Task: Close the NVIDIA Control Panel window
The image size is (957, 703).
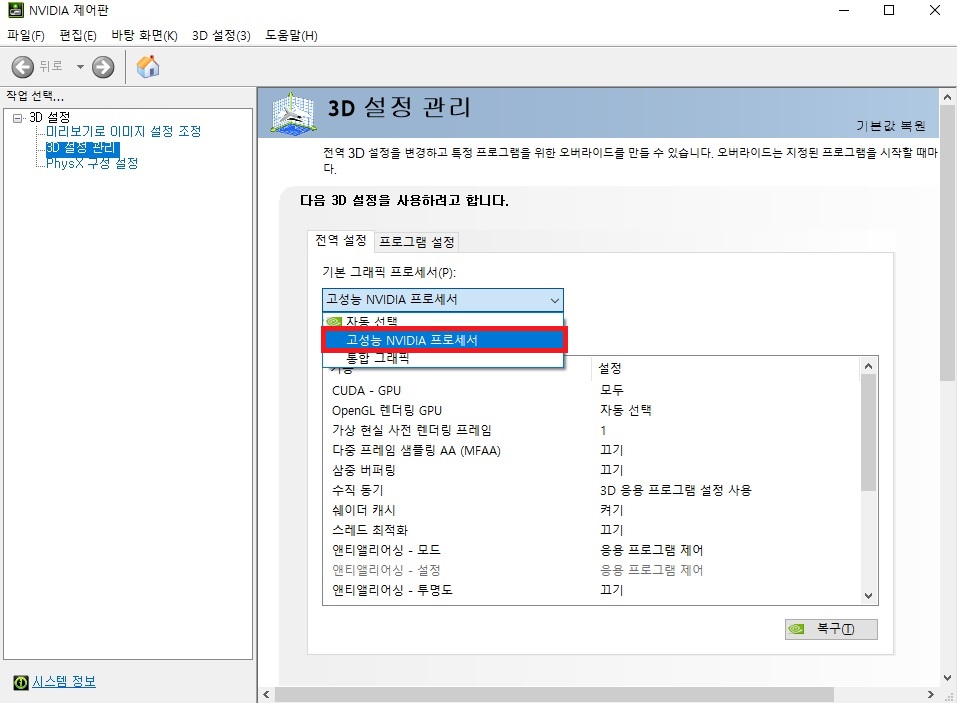Action: coord(934,10)
